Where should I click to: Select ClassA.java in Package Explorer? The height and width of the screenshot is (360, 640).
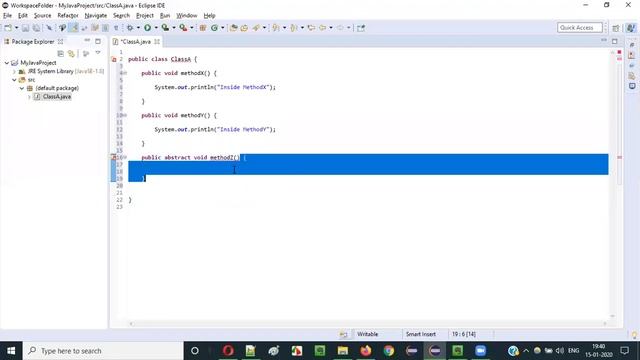coord(57,97)
